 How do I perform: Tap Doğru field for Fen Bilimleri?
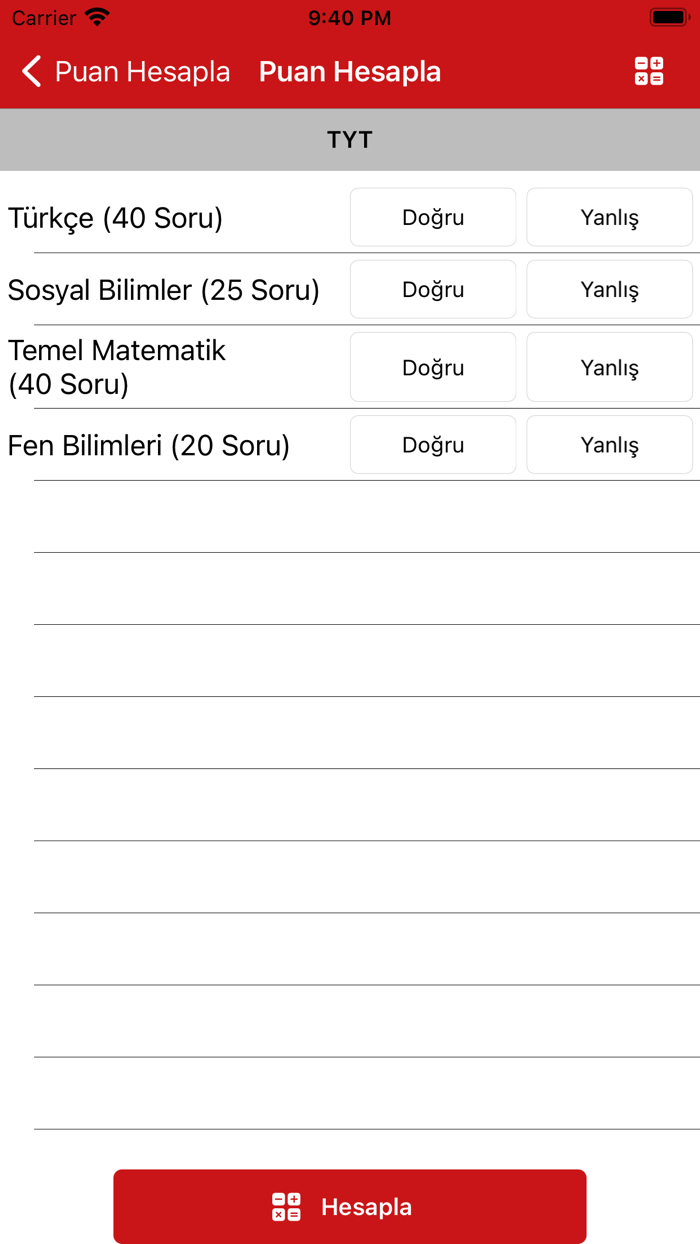tap(432, 444)
